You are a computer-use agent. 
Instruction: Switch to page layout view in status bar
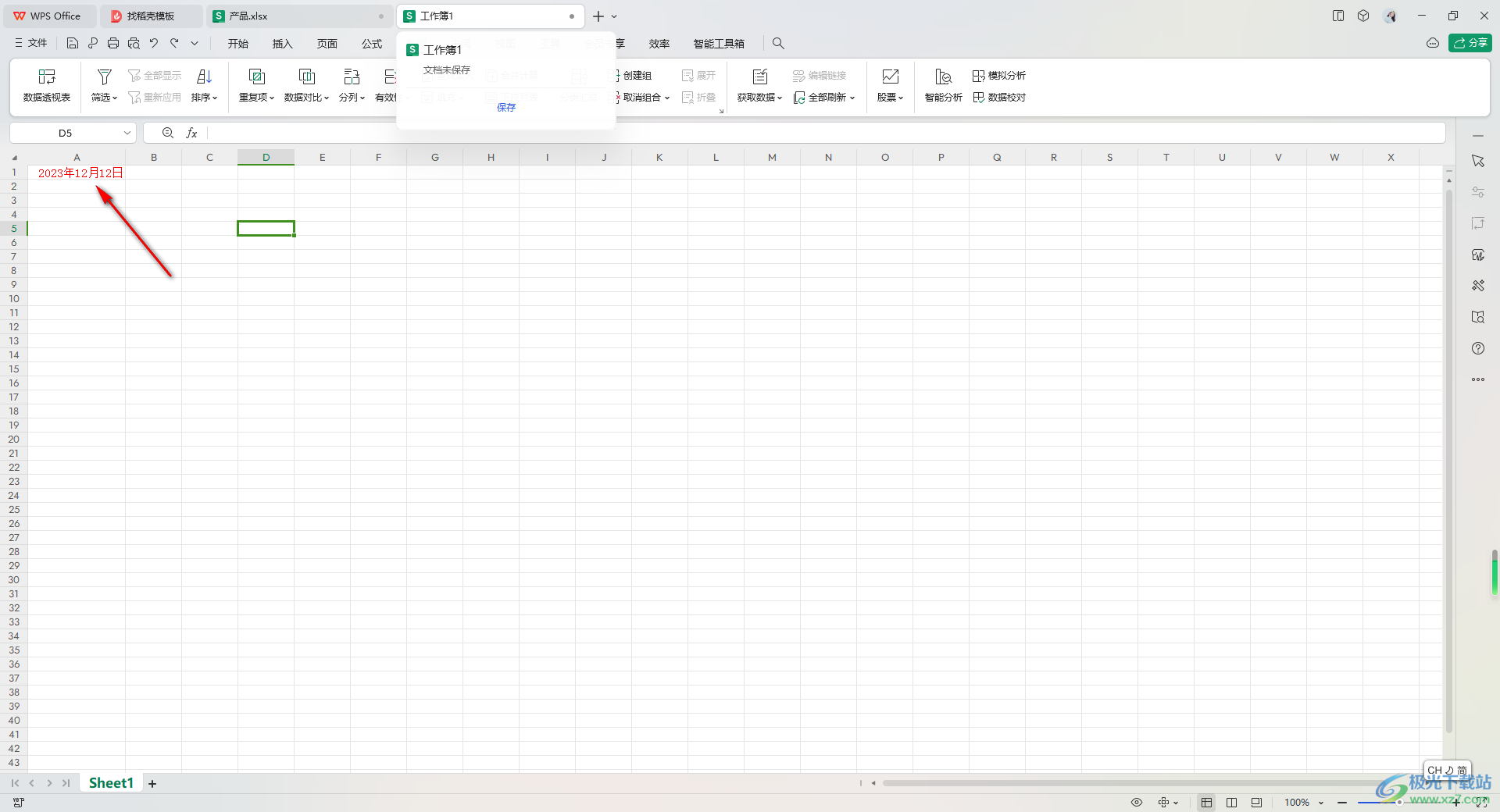pos(1256,803)
